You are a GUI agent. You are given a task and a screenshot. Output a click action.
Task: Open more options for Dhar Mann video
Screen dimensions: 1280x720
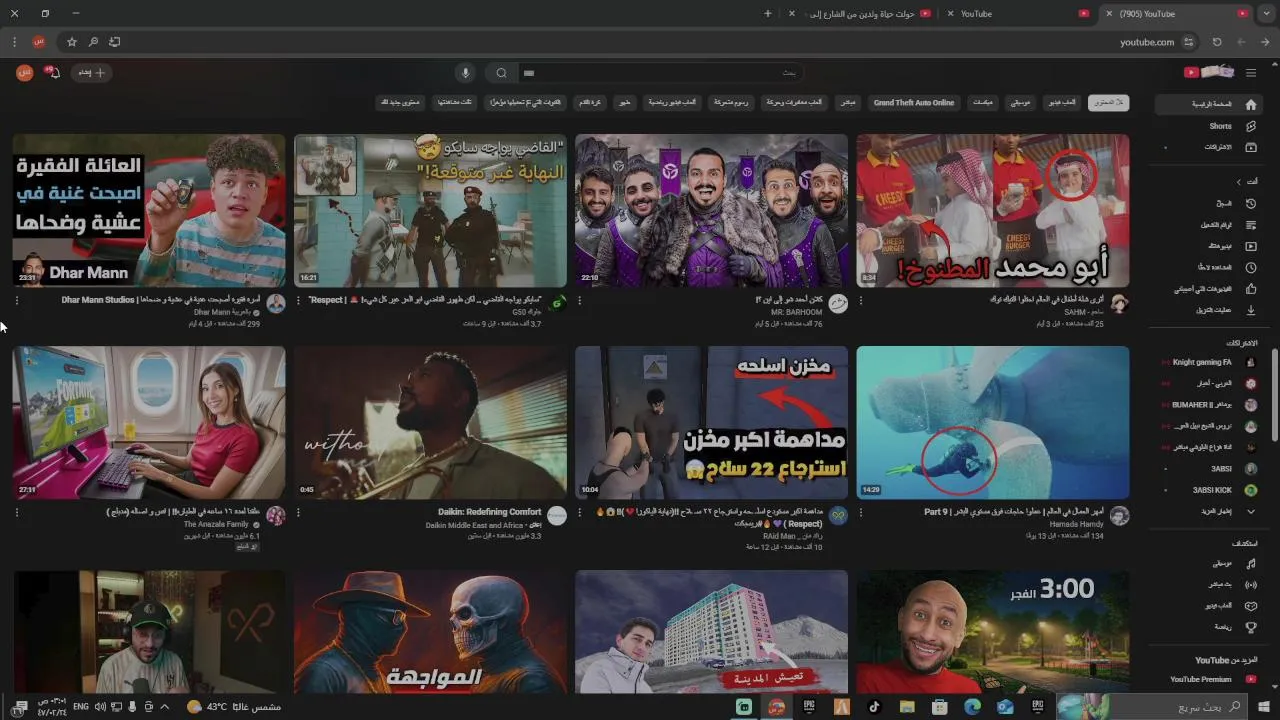[x=17, y=300]
